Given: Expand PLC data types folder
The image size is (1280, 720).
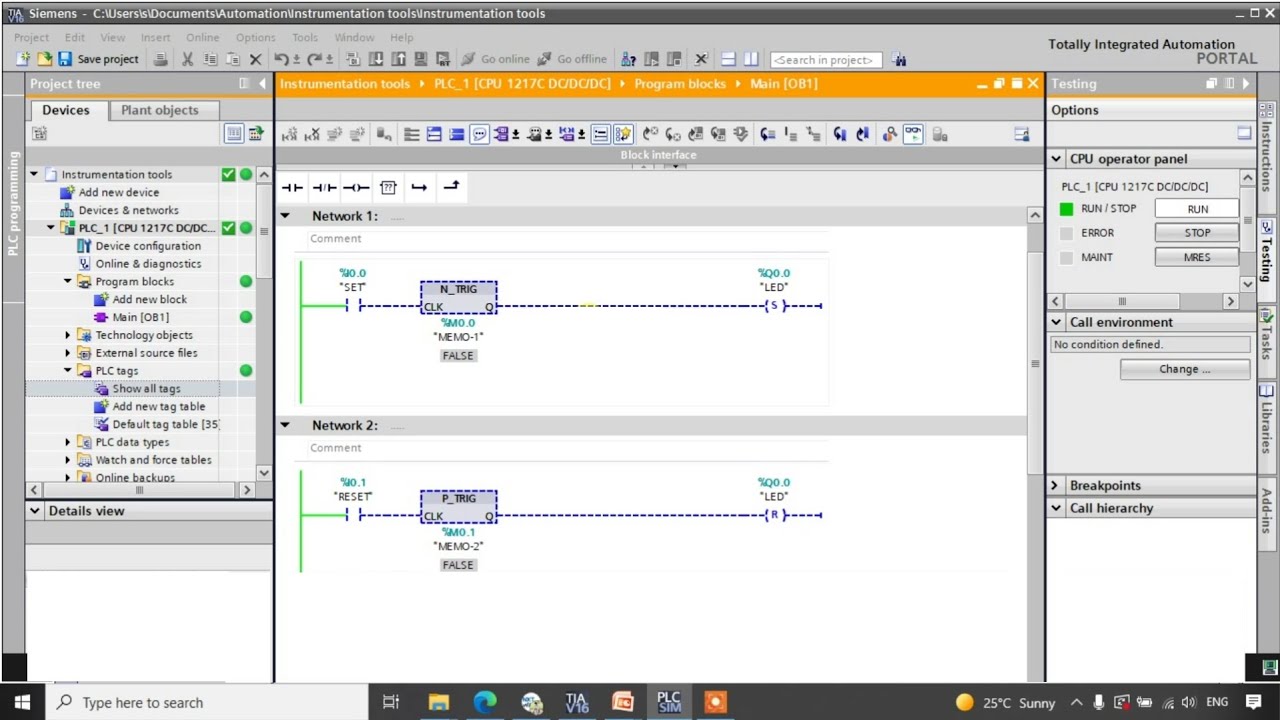Looking at the screenshot, I should pos(68,442).
